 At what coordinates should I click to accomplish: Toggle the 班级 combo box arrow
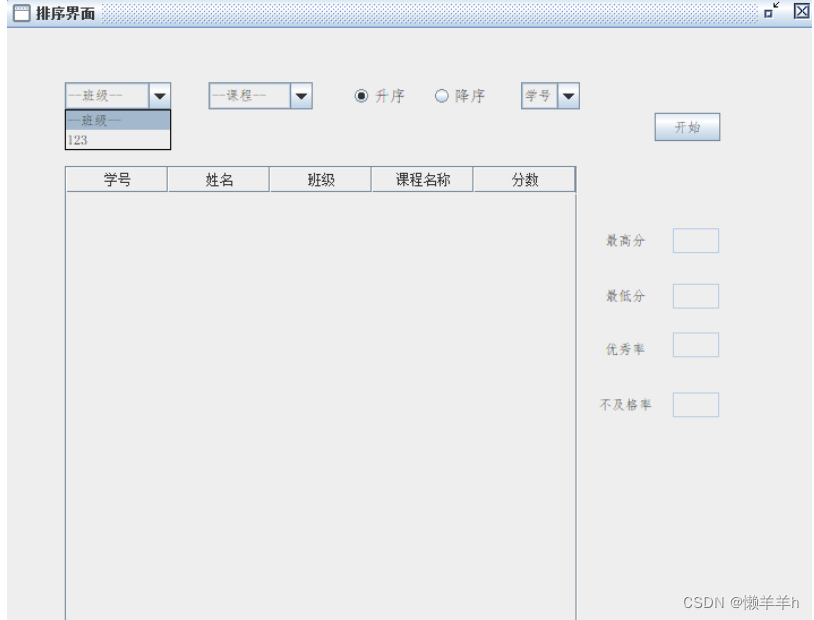(x=160, y=96)
